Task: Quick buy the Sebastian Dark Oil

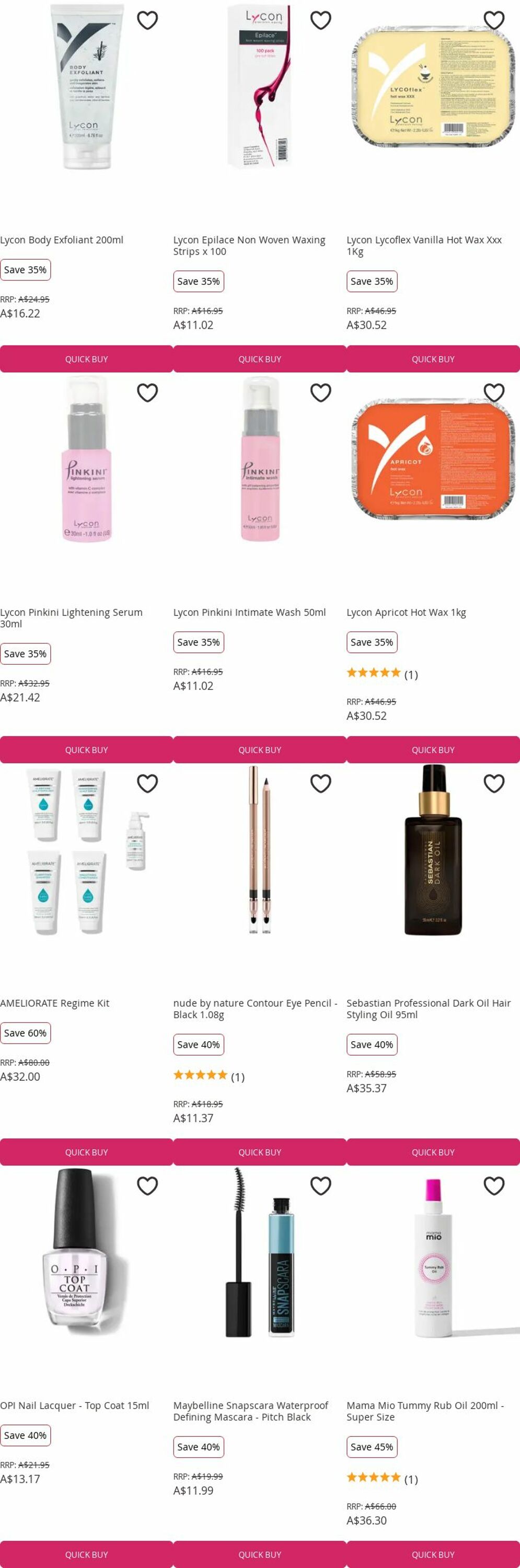Action: tap(433, 1152)
